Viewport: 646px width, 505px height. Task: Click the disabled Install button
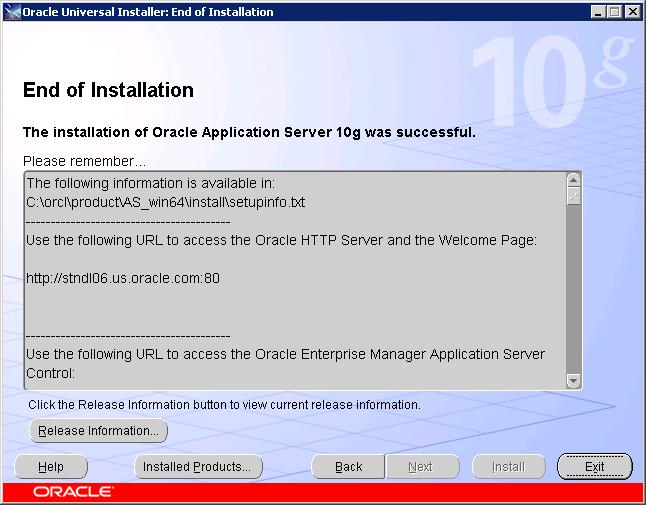click(509, 467)
